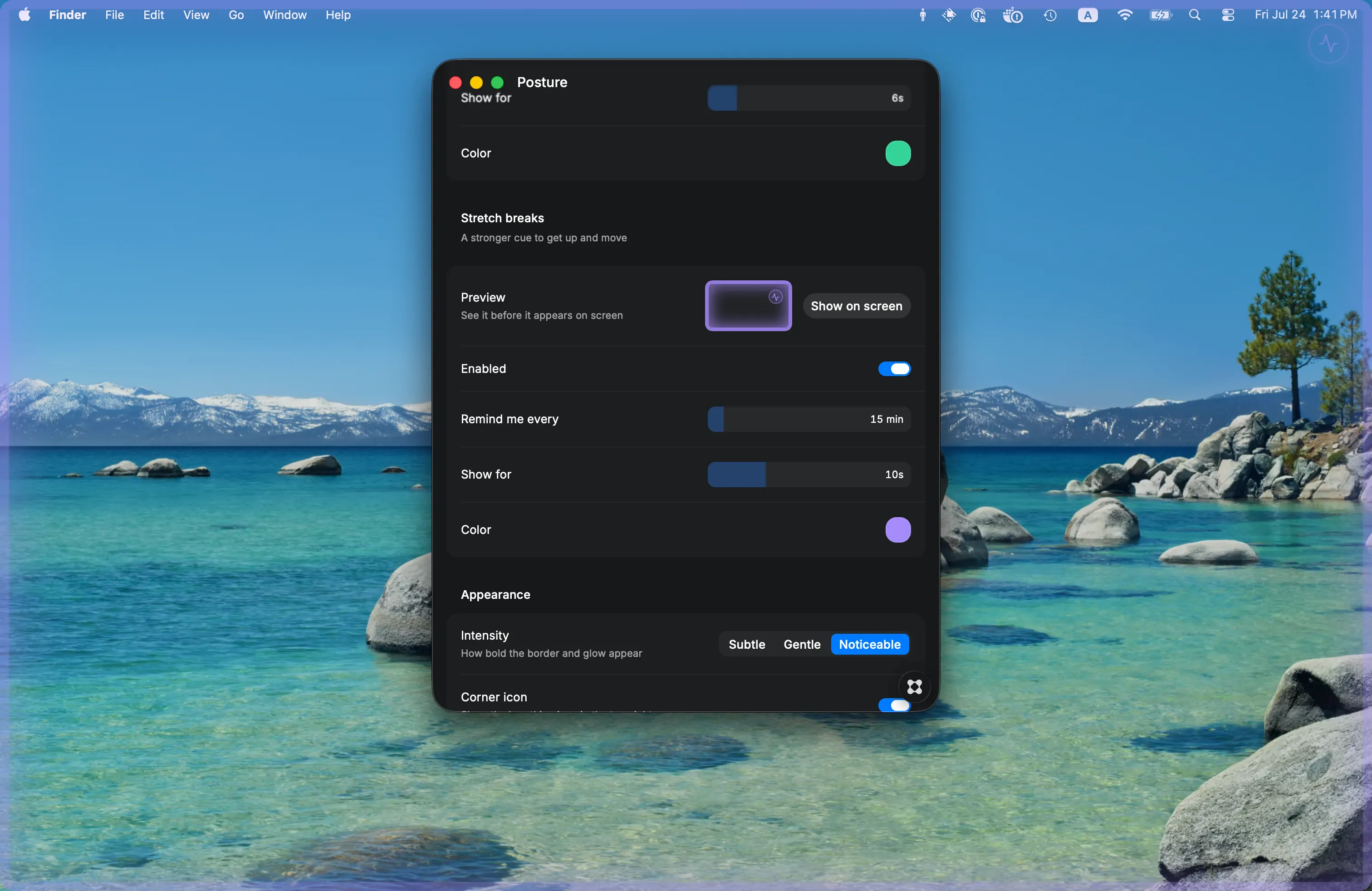This screenshot has width=1372, height=891.
Task: Close the Posture window
Action: [x=456, y=83]
